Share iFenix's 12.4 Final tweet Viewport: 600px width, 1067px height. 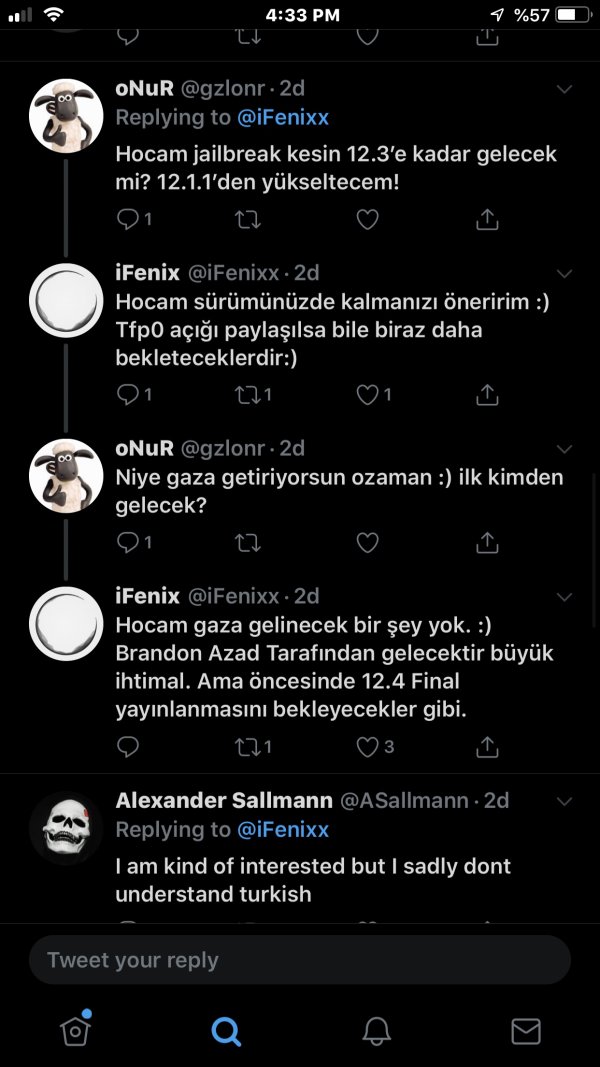tap(487, 746)
